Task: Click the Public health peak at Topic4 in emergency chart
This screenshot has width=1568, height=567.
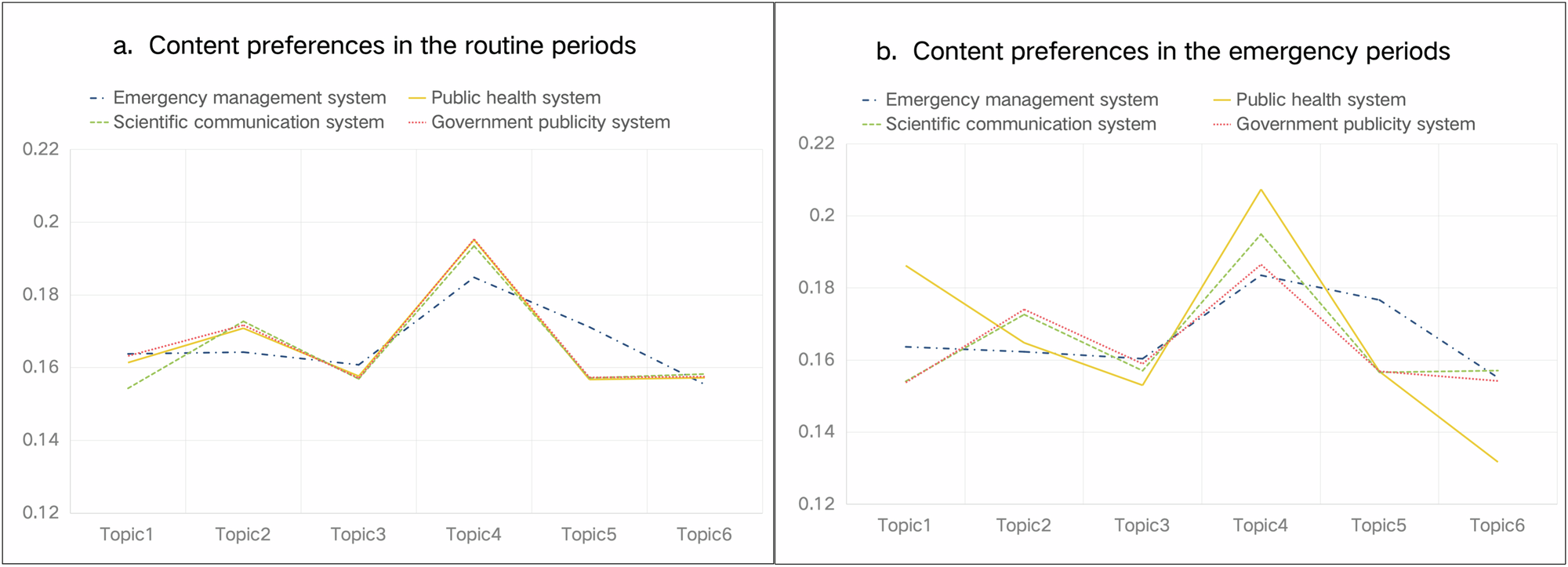Action: [1261, 190]
